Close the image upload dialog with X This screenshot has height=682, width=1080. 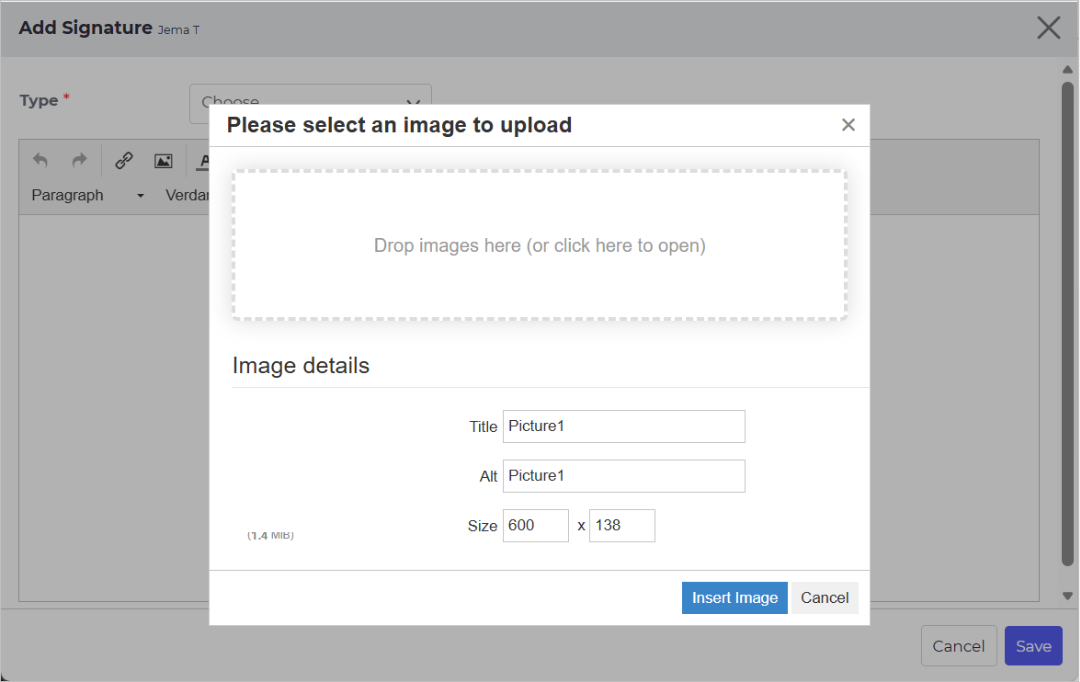pyautogui.click(x=848, y=125)
